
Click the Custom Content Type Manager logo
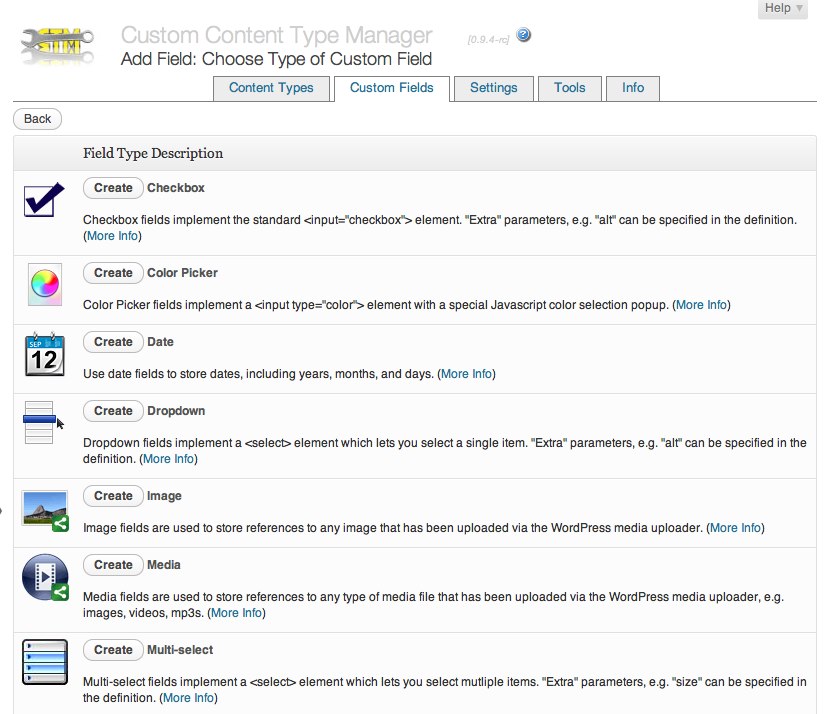pyautogui.click(x=57, y=46)
